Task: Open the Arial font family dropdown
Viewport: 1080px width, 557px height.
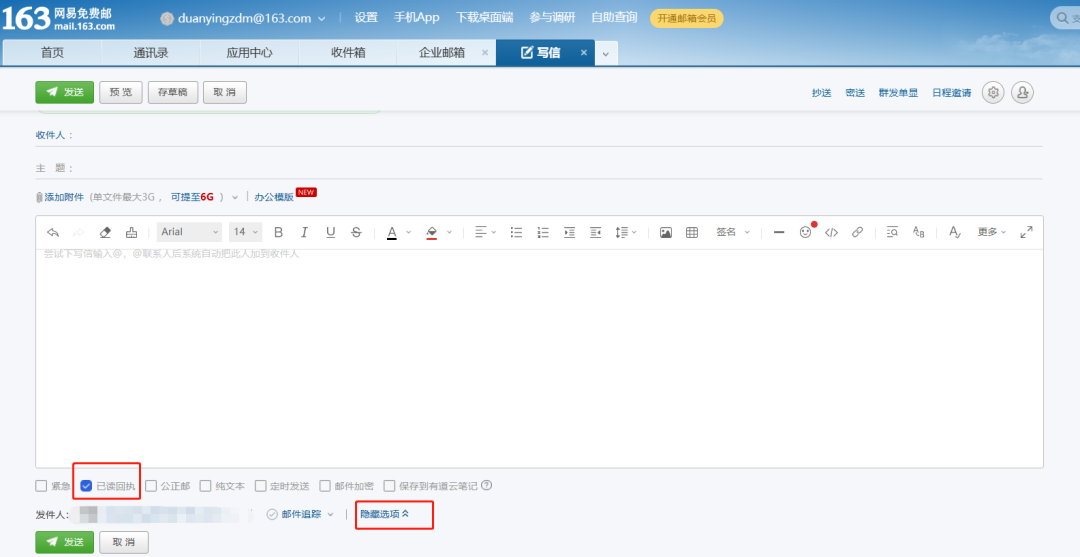Action: 189,232
